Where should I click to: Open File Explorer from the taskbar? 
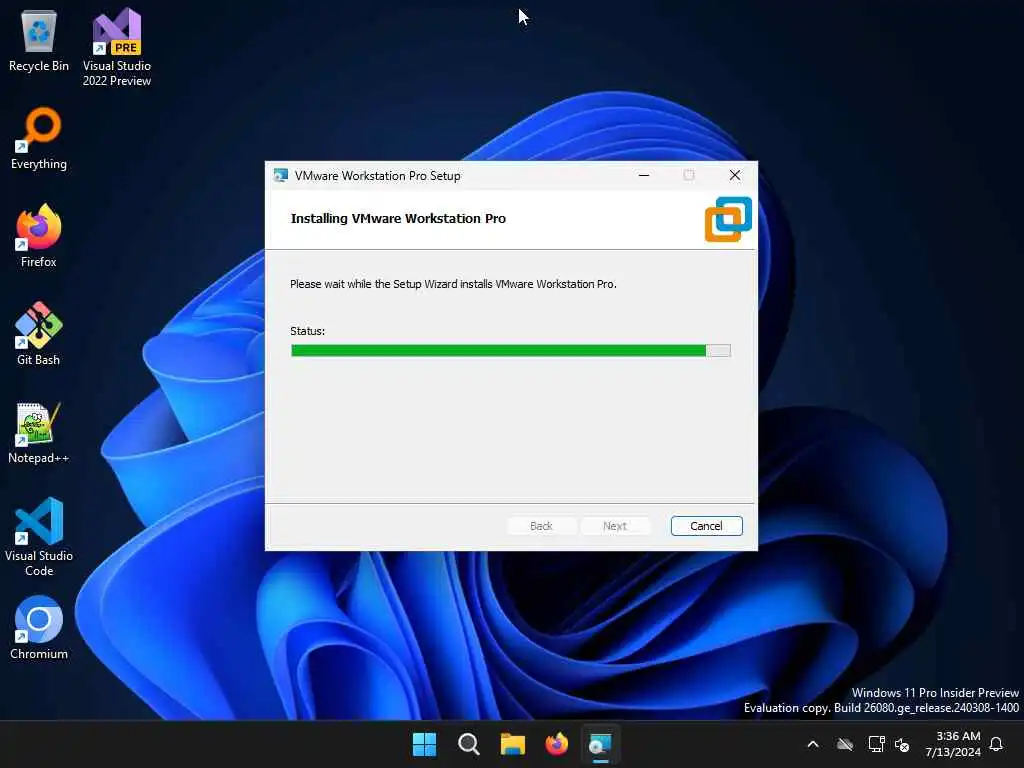[x=513, y=744]
